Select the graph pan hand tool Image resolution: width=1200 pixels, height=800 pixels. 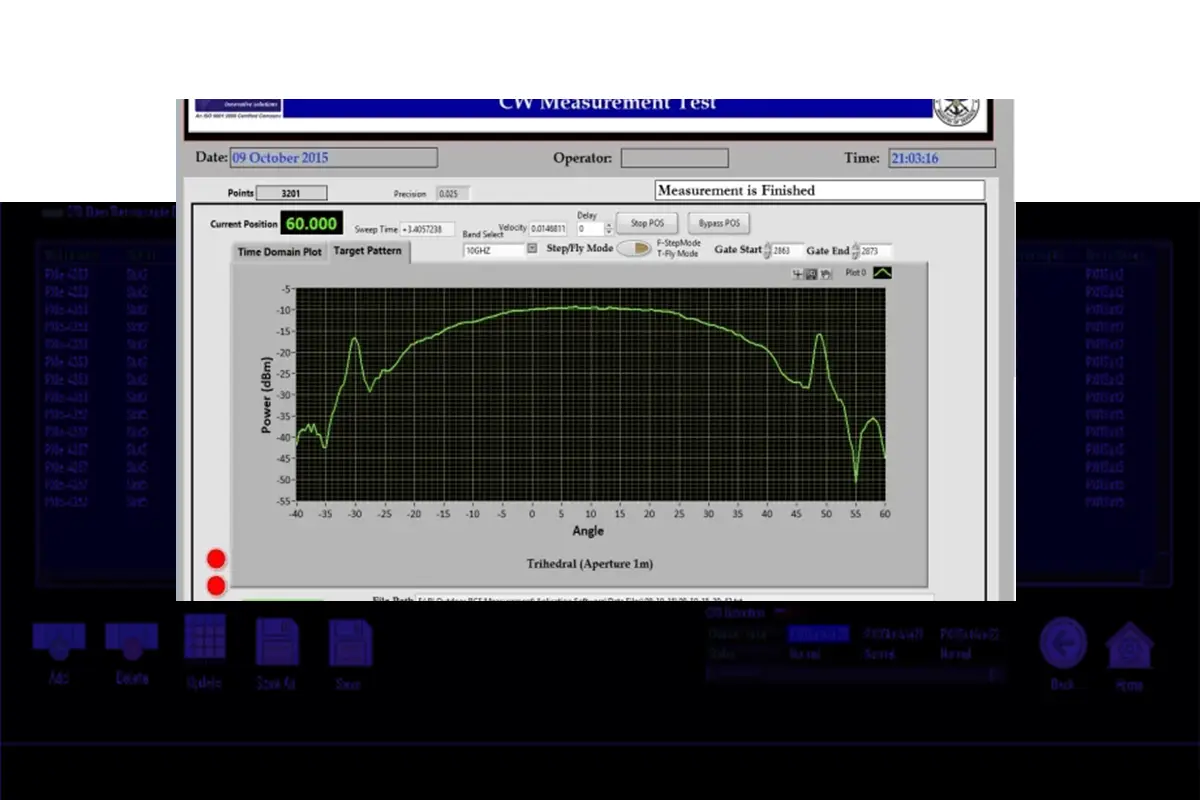pyautogui.click(x=825, y=273)
